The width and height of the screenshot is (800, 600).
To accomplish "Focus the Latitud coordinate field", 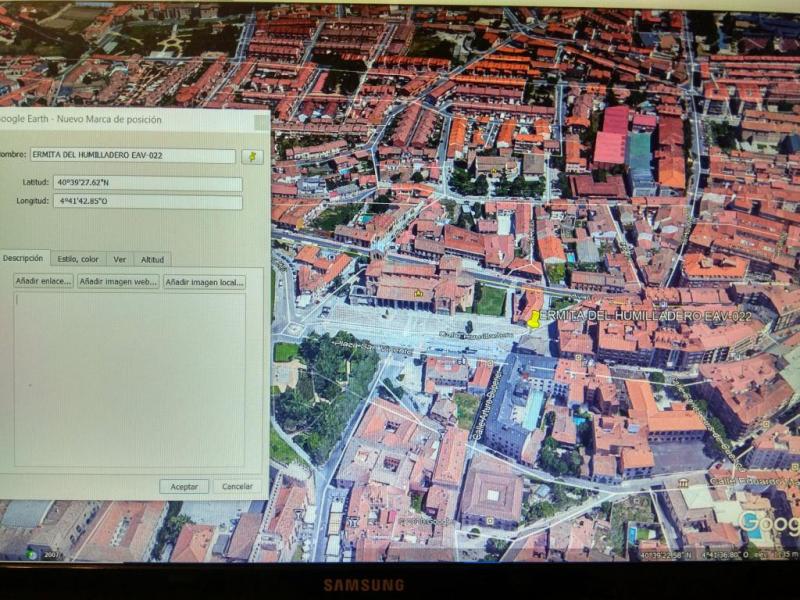I will (147, 184).
